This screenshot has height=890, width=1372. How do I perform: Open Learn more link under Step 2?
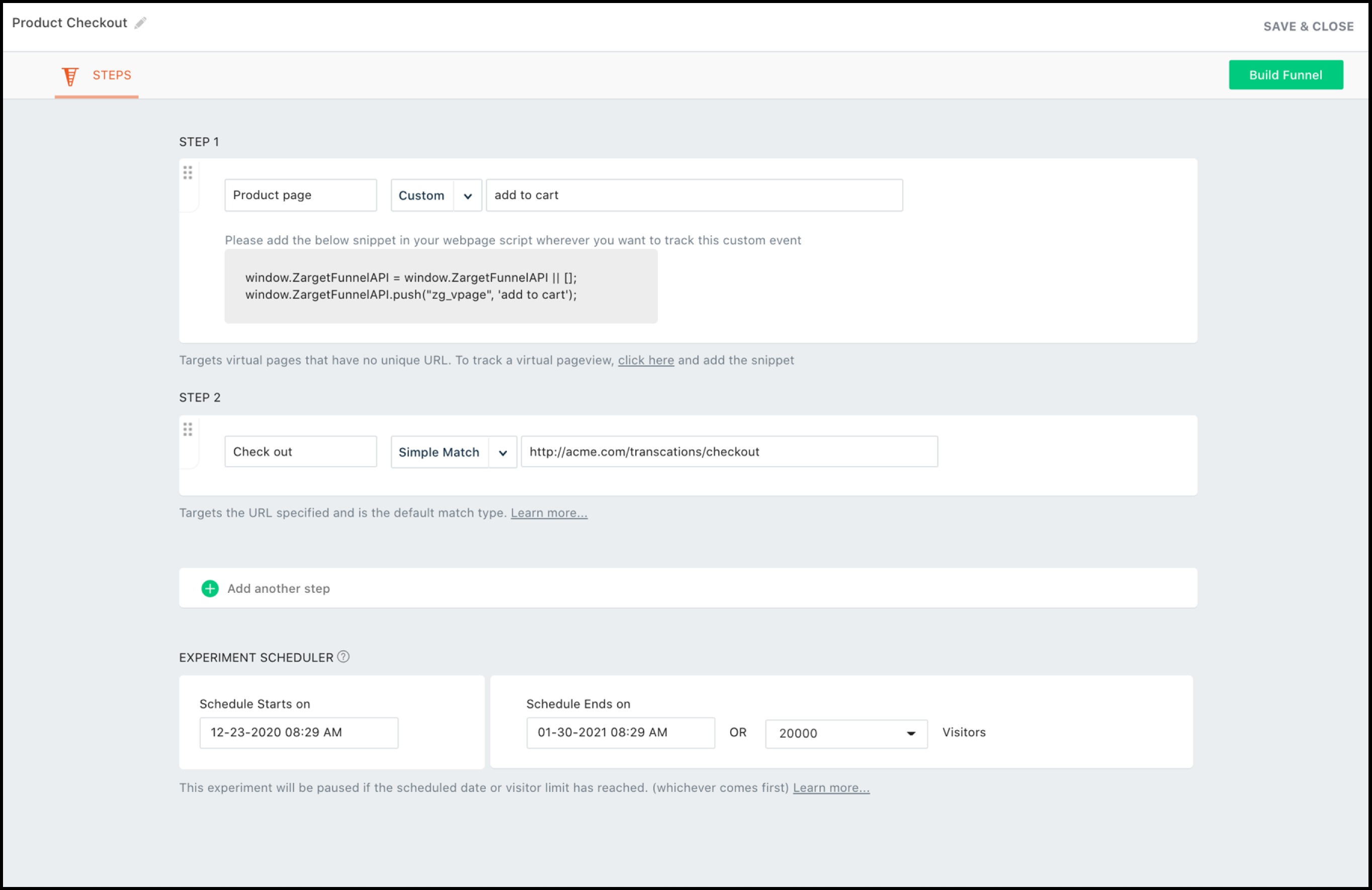click(x=549, y=513)
